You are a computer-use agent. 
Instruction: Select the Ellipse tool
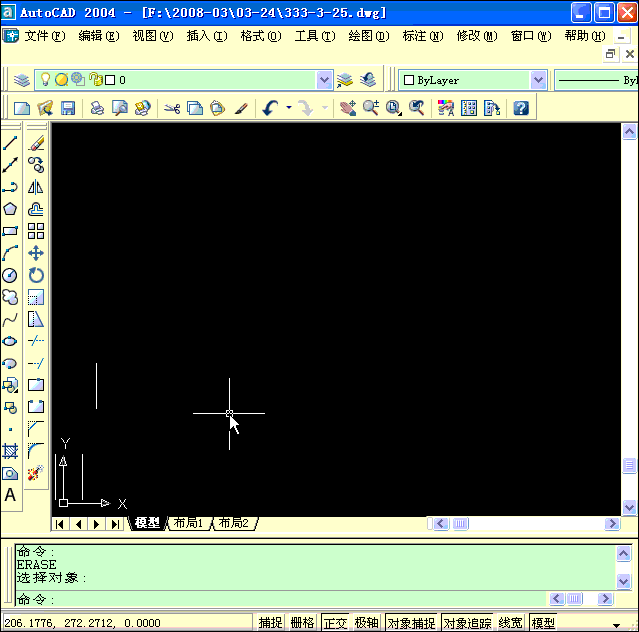click(x=10, y=341)
